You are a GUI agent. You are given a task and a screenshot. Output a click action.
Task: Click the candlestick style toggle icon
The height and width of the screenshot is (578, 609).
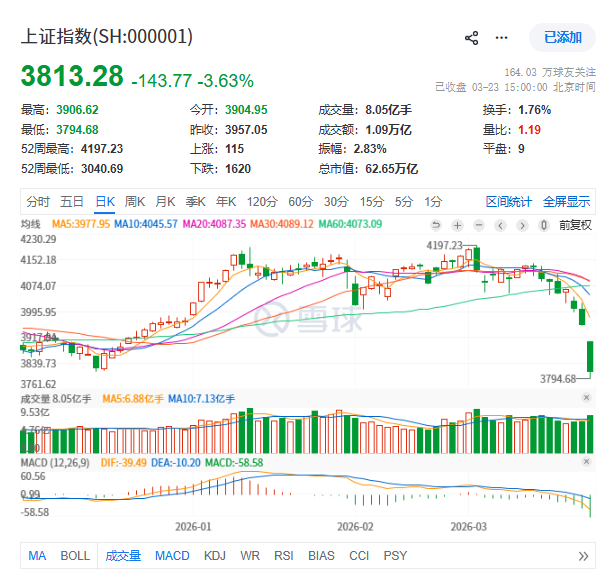(544, 225)
